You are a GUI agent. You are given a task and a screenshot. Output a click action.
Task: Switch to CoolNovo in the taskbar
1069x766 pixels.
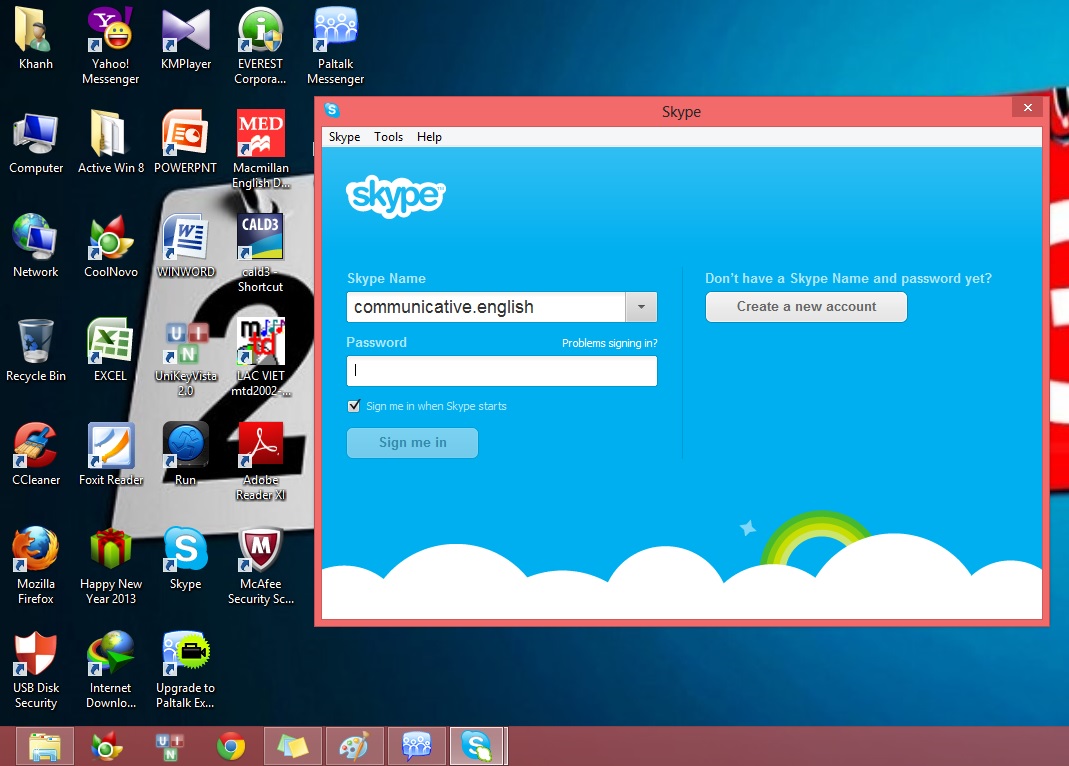(x=107, y=746)
